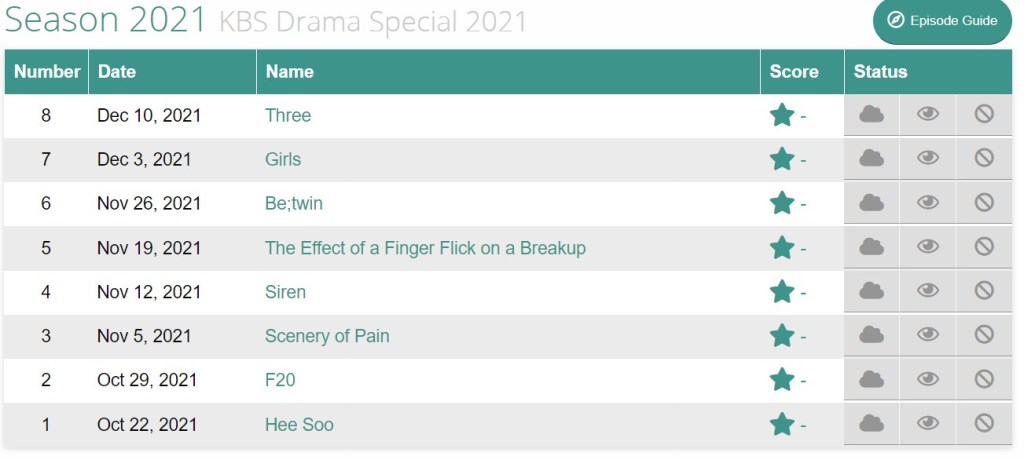1024x460 pixels.
Task: Click the Score column header
Action: 794,72
